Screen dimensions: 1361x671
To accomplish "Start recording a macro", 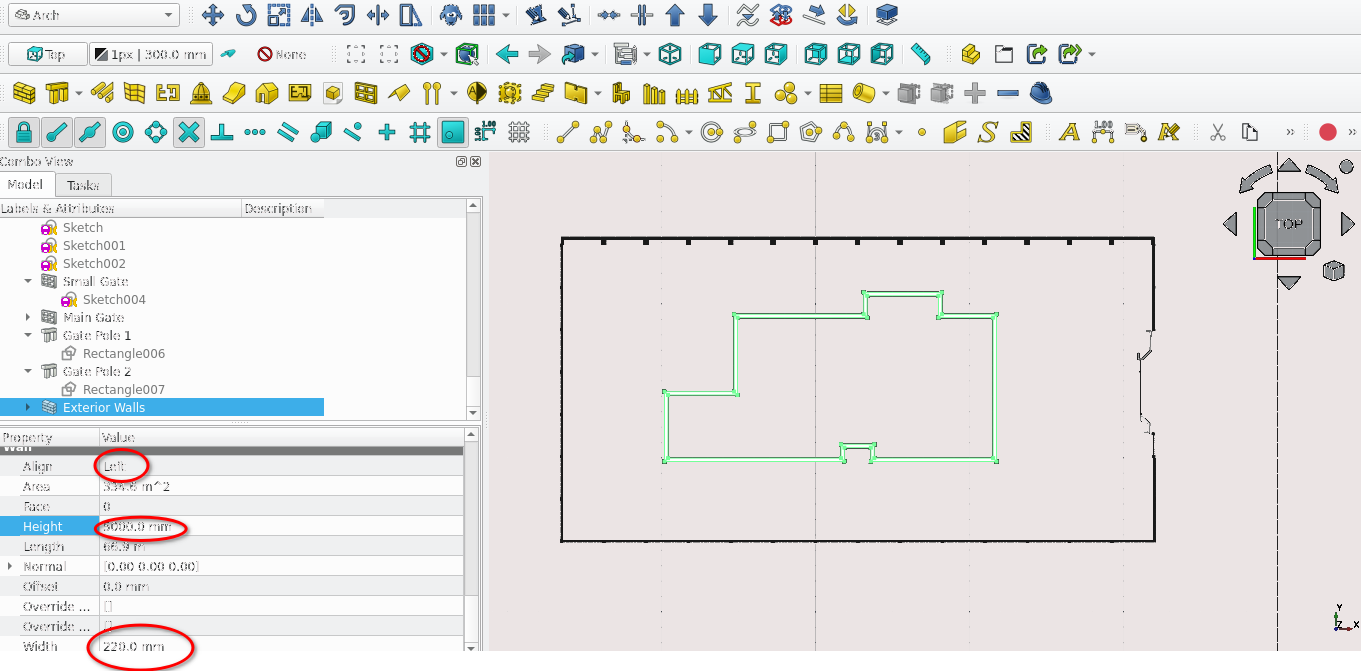I will [x=1328, y=131].
